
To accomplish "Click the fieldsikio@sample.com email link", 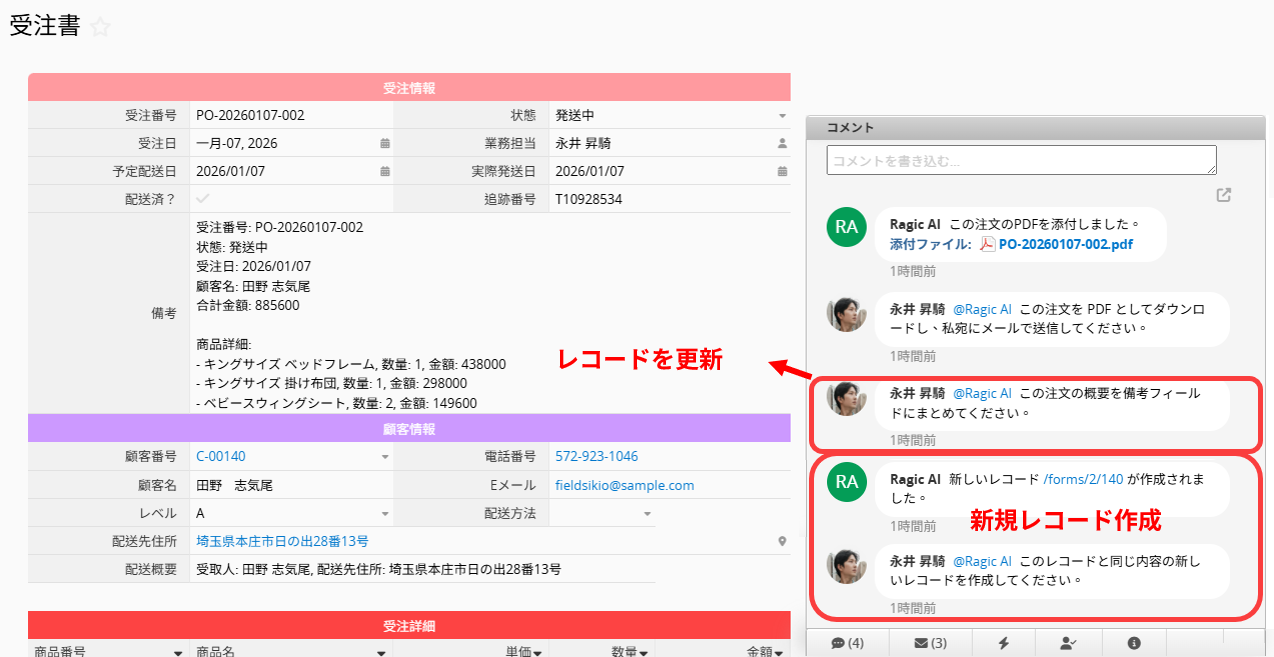I will click(x=624, y=486).
